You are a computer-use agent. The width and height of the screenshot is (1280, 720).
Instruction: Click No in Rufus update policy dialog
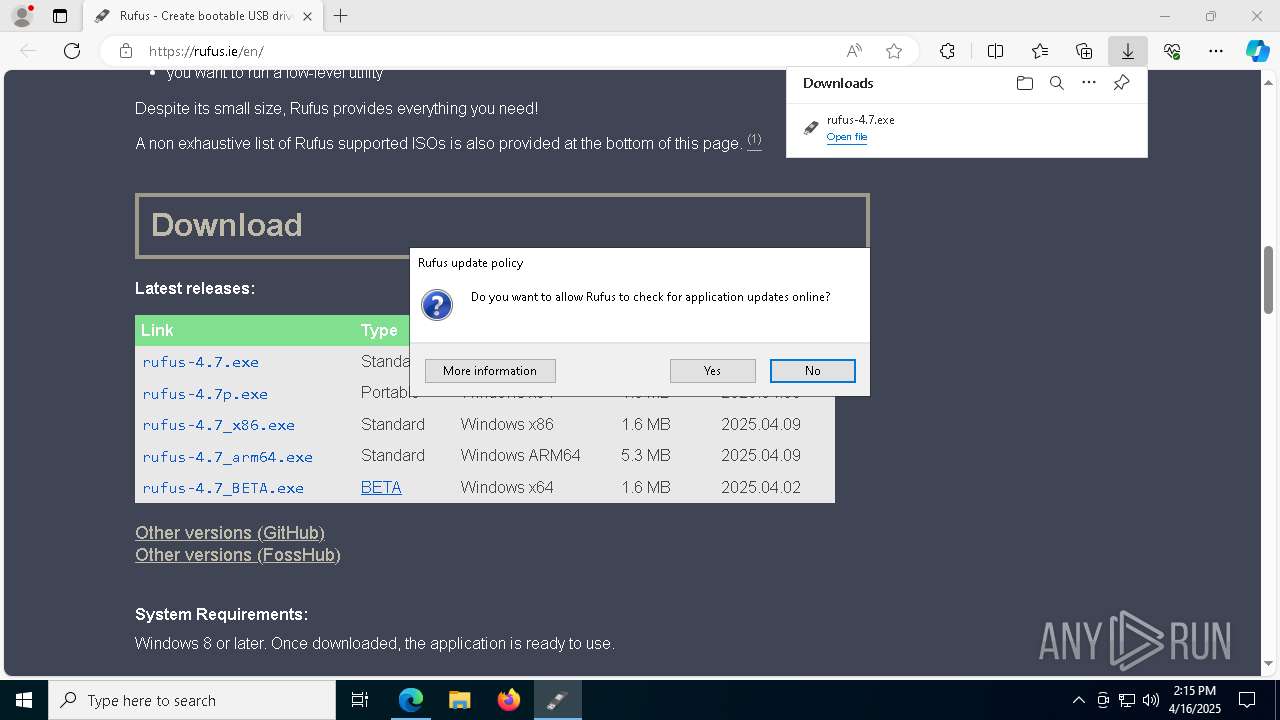[x=812, y=371]
